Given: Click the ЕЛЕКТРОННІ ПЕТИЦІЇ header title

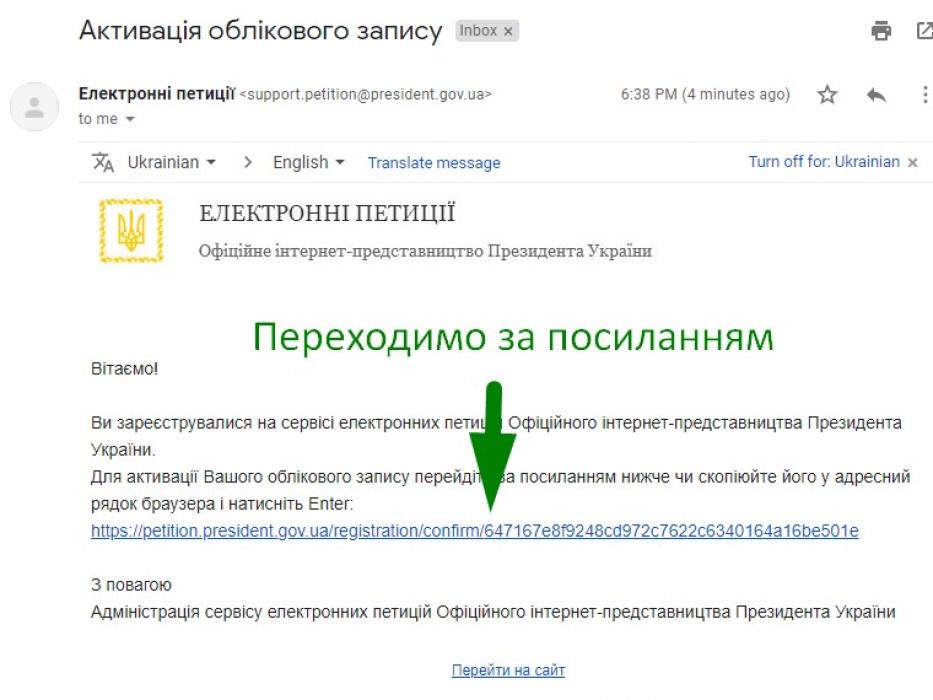Looking at the screenshot, I should point(327,213).
